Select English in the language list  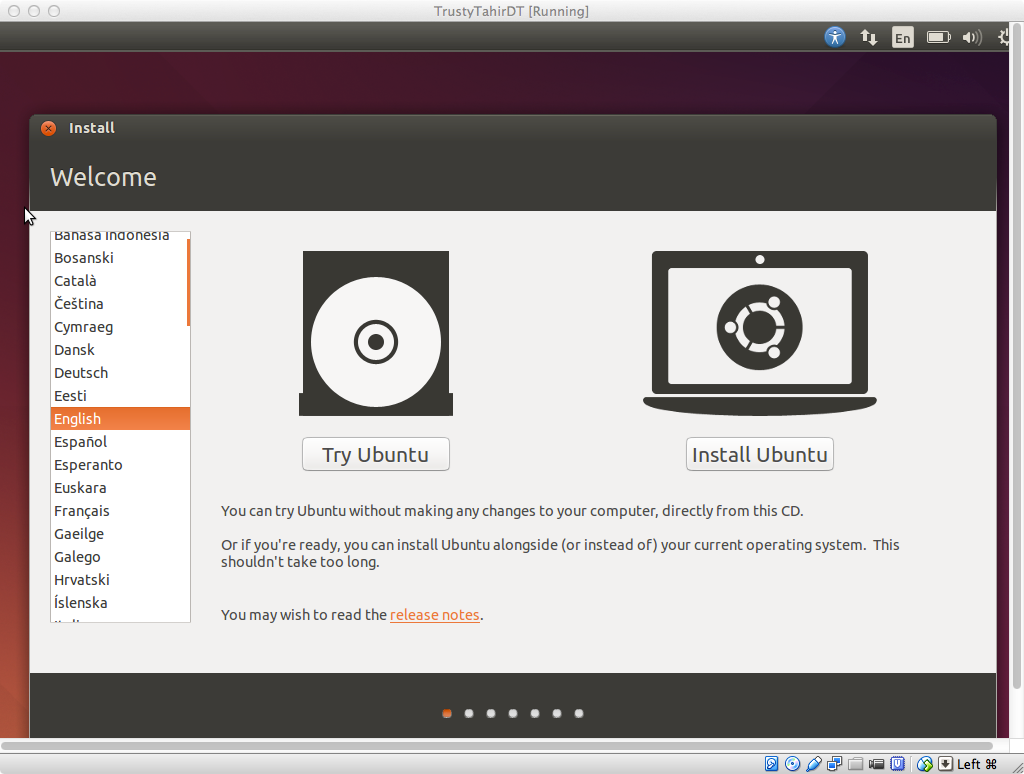pos(120,419)
